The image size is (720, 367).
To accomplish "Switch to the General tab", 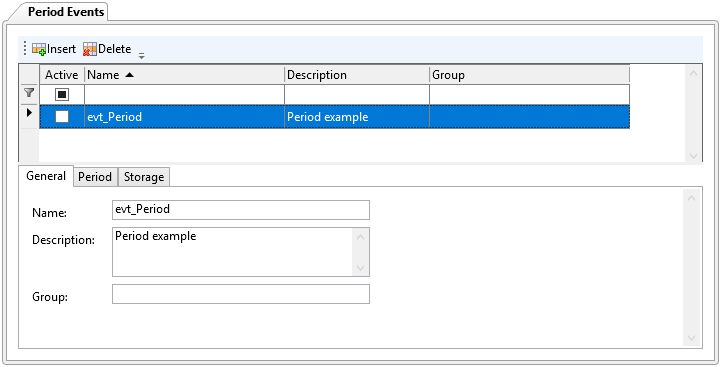I will pyautogui.click(x=46, y=176).
